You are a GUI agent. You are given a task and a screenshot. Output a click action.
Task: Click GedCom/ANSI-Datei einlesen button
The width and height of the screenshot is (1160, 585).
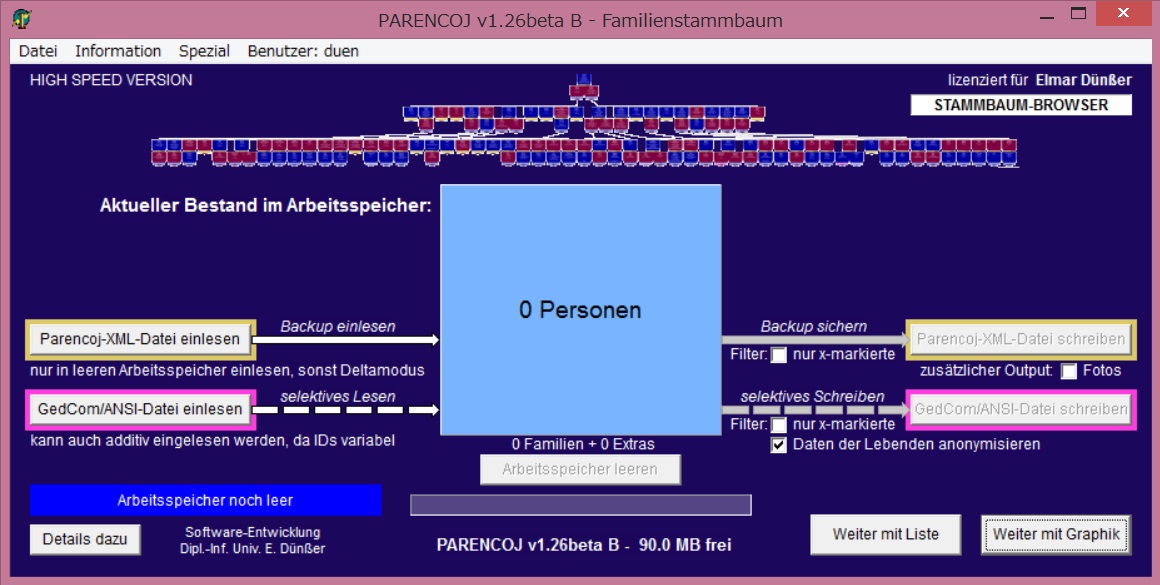pyautogui.click(x=140, y=409)
